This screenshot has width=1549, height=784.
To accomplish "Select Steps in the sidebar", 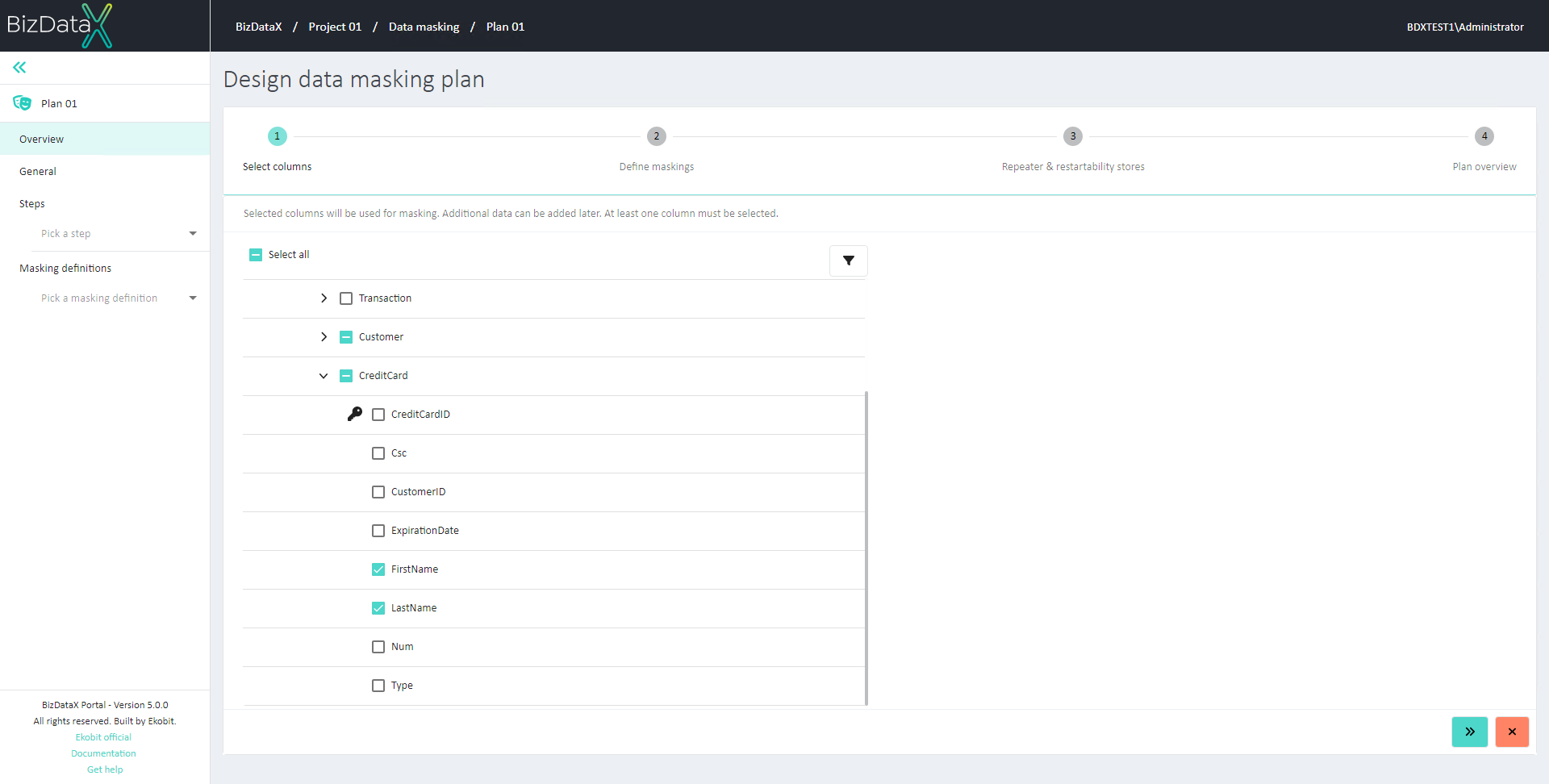I will (x=32, y=204).
